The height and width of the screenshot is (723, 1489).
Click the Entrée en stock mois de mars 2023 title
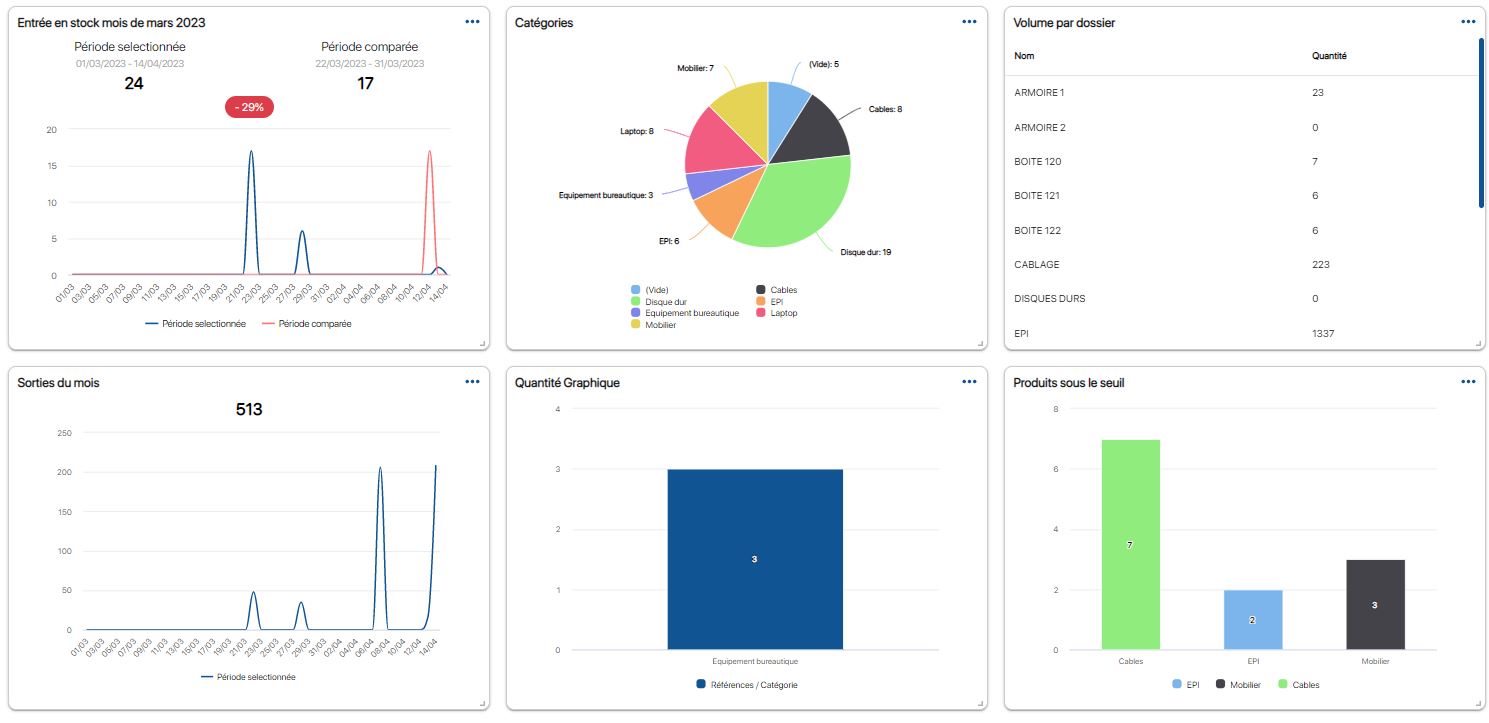[112, 22]
